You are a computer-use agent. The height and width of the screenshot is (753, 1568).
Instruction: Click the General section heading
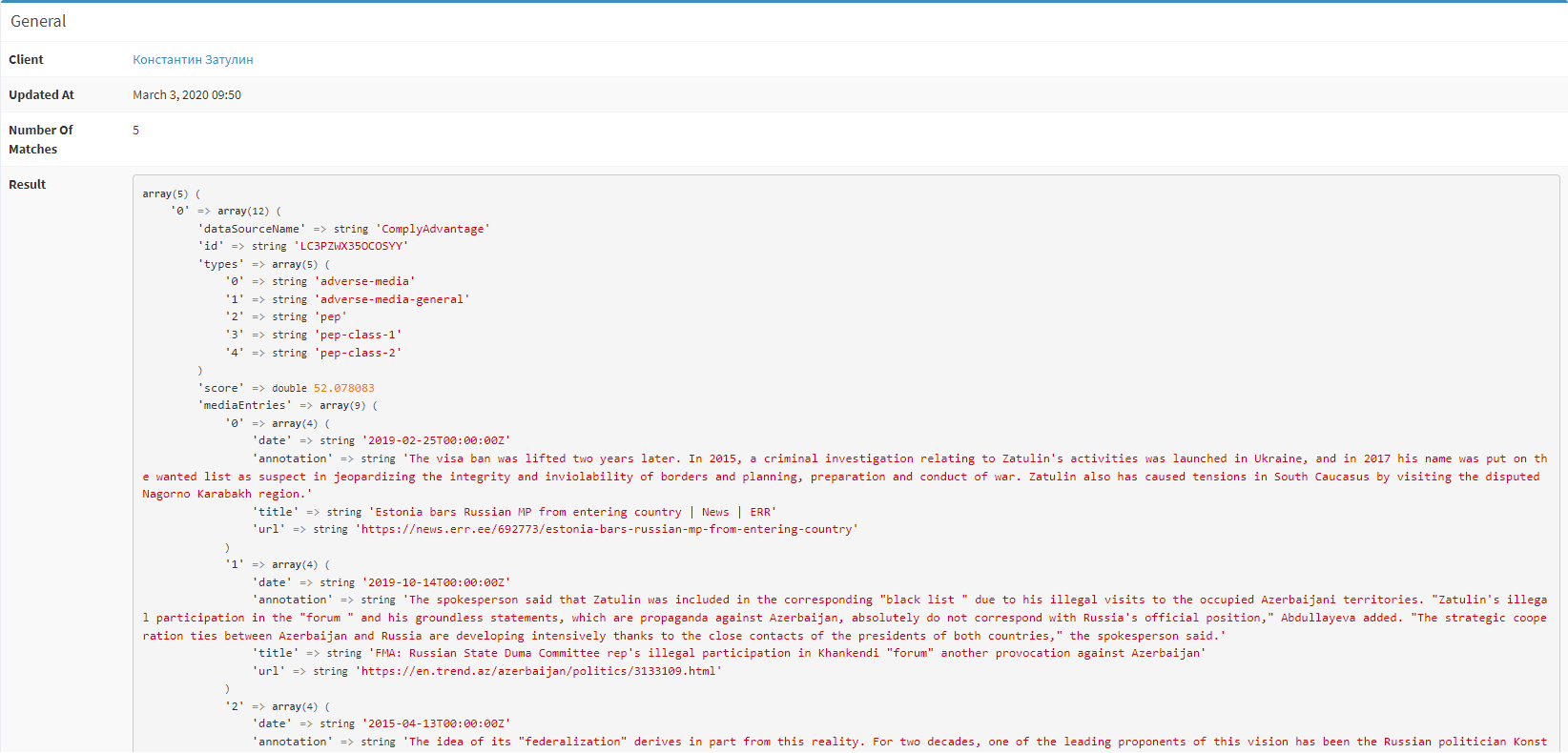pos(38,21)
